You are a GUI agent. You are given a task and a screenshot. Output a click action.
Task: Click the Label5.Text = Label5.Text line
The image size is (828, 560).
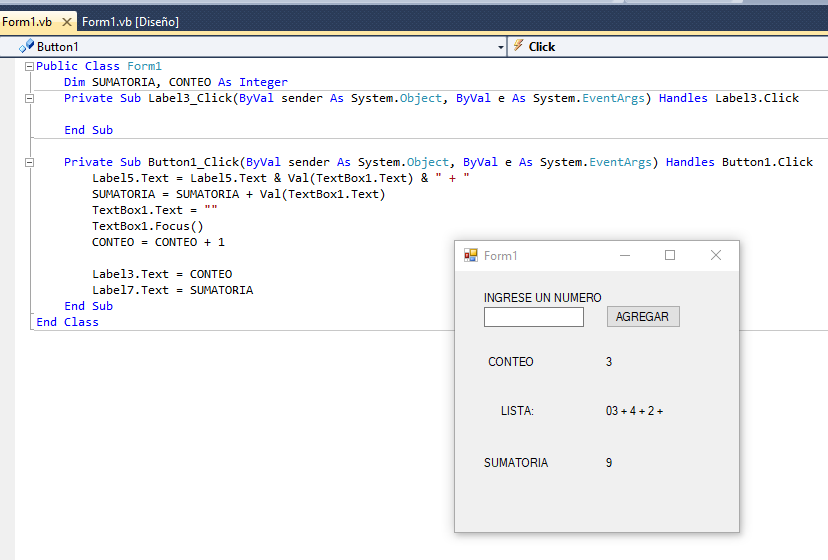point(281,178)
